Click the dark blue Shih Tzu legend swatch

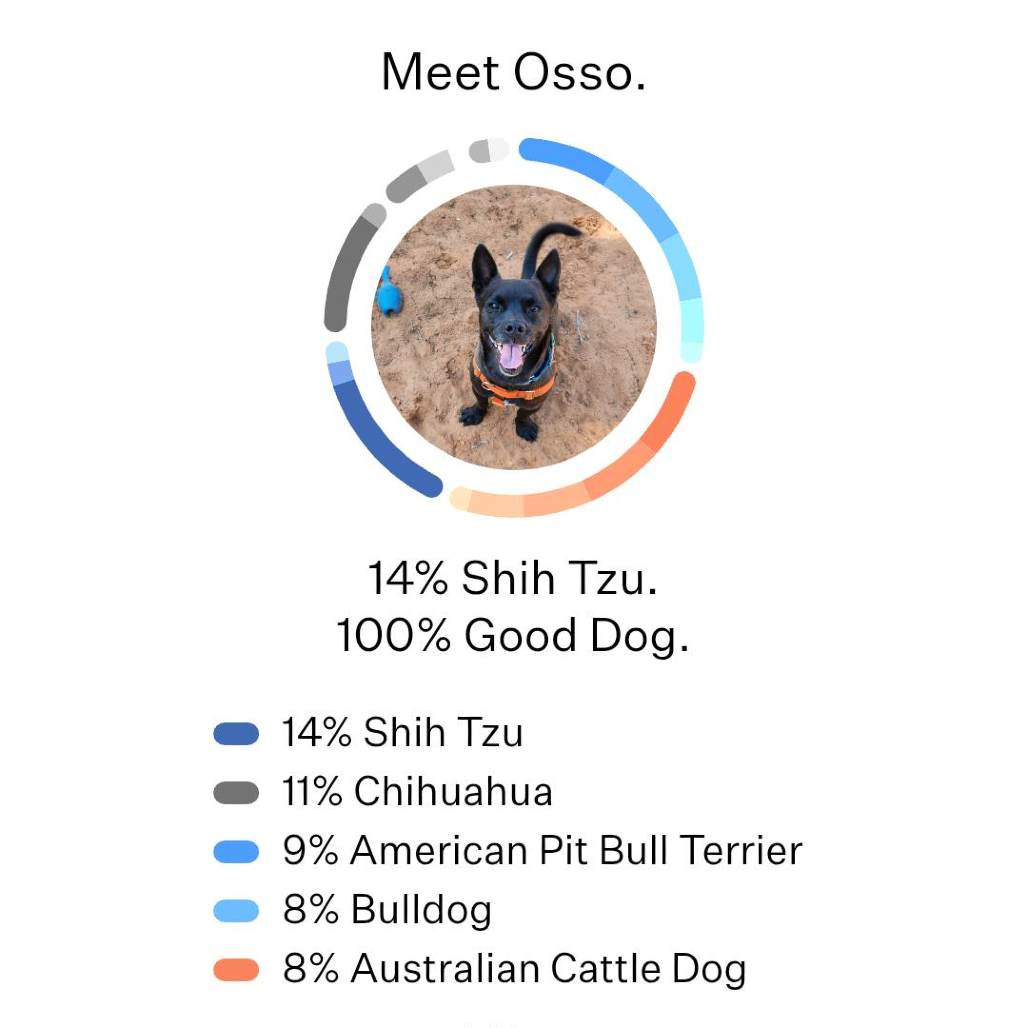coord(236,734)
